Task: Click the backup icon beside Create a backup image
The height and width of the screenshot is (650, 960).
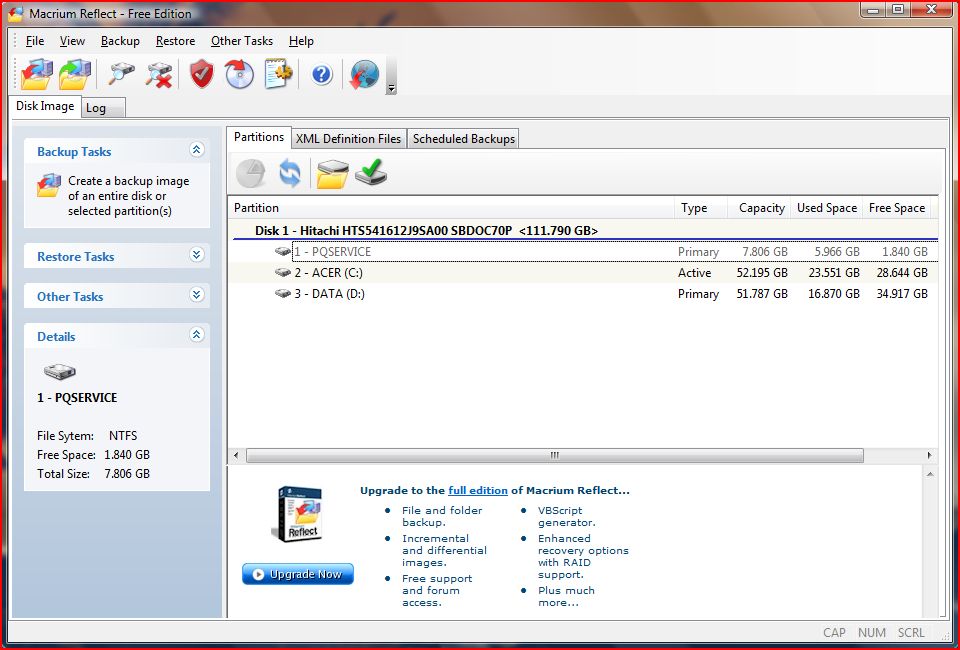Action: click(x=49, y=185)
